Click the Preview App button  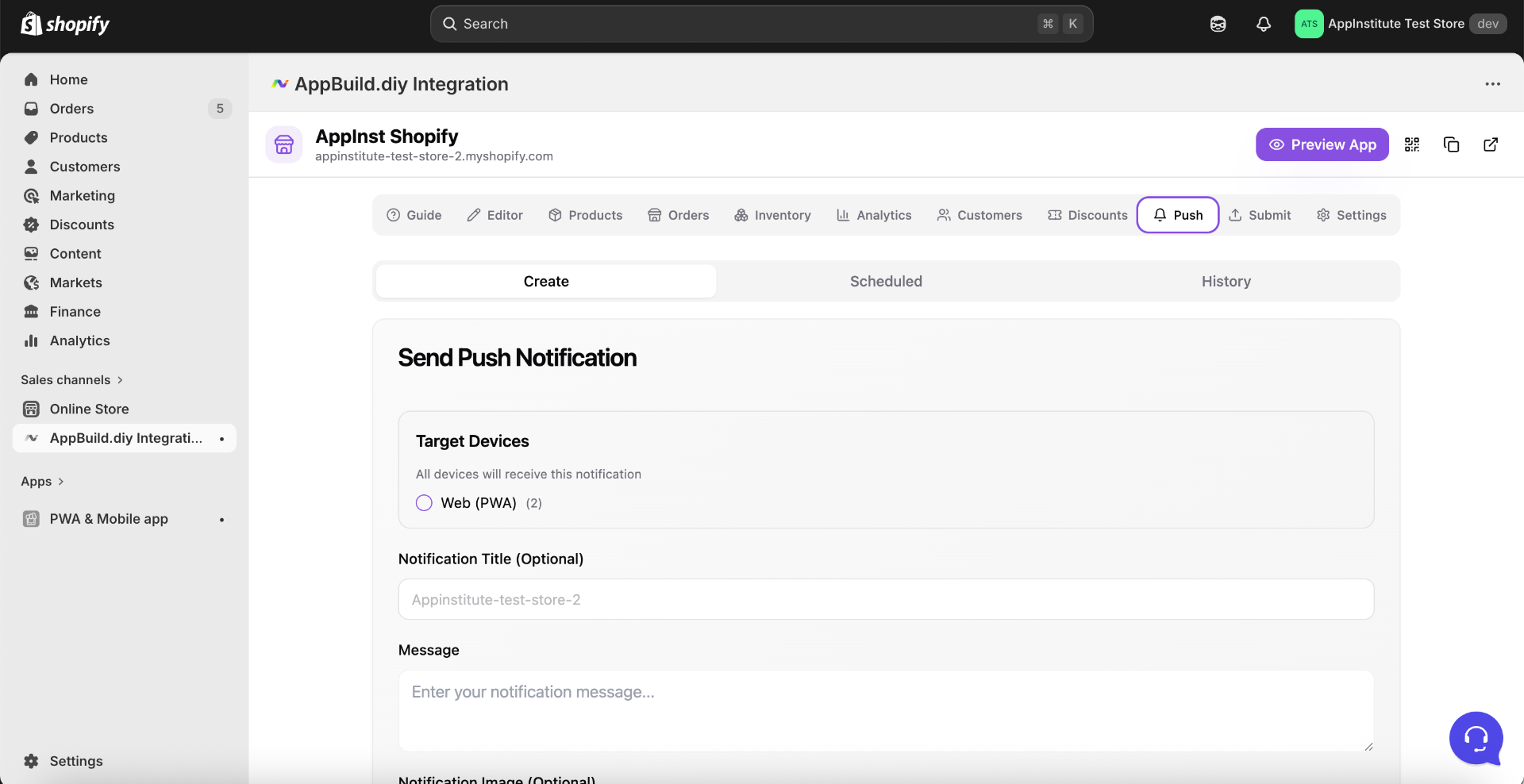(1322, 144)
